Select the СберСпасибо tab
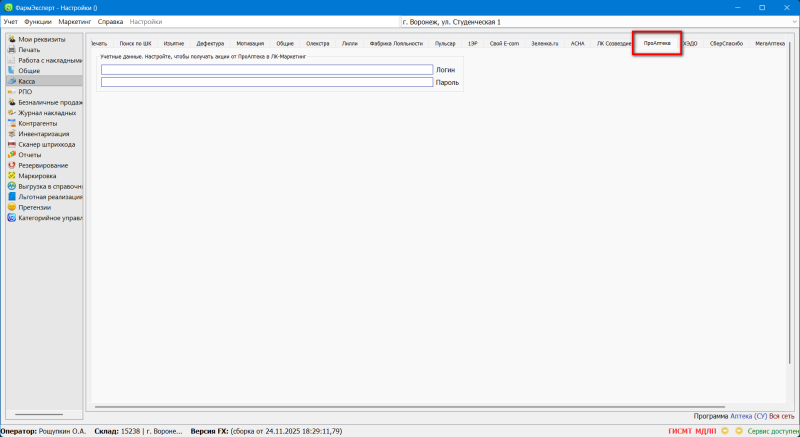This screenshot has height=437, width=800. 726,44
